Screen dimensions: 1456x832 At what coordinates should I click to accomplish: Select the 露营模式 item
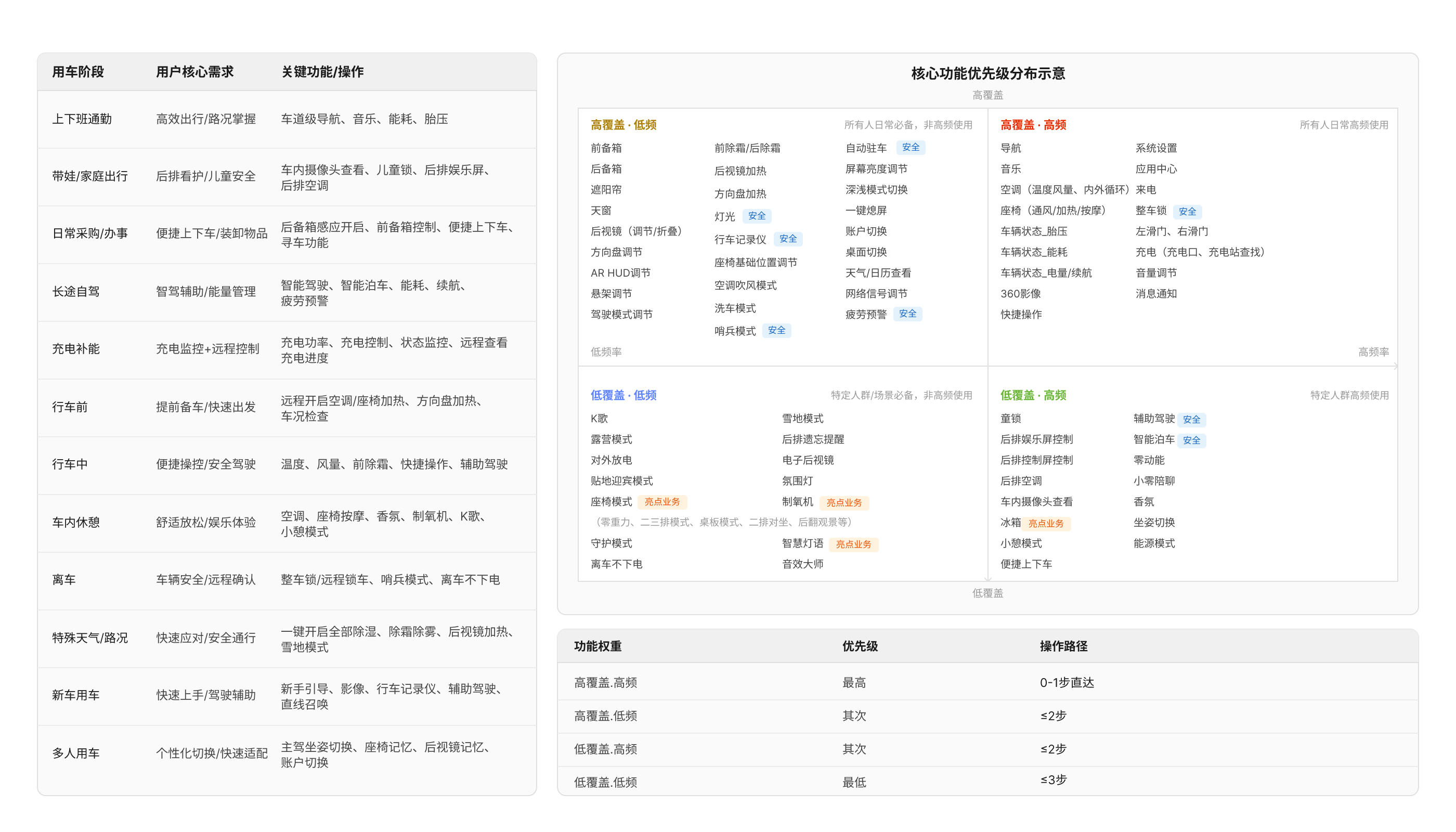tap(611, 439)
